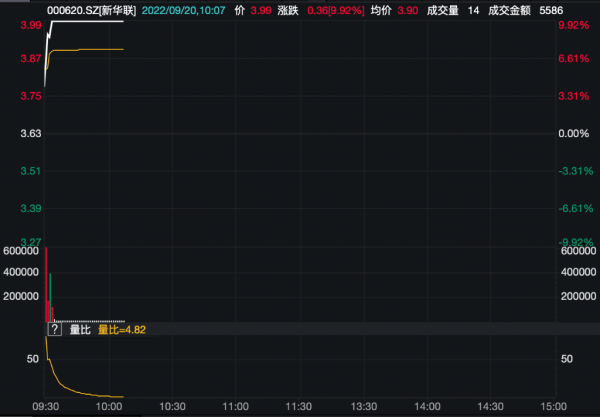Click the 3.39 price axis label
600x417 pixels.
click(x=31, y=208)
